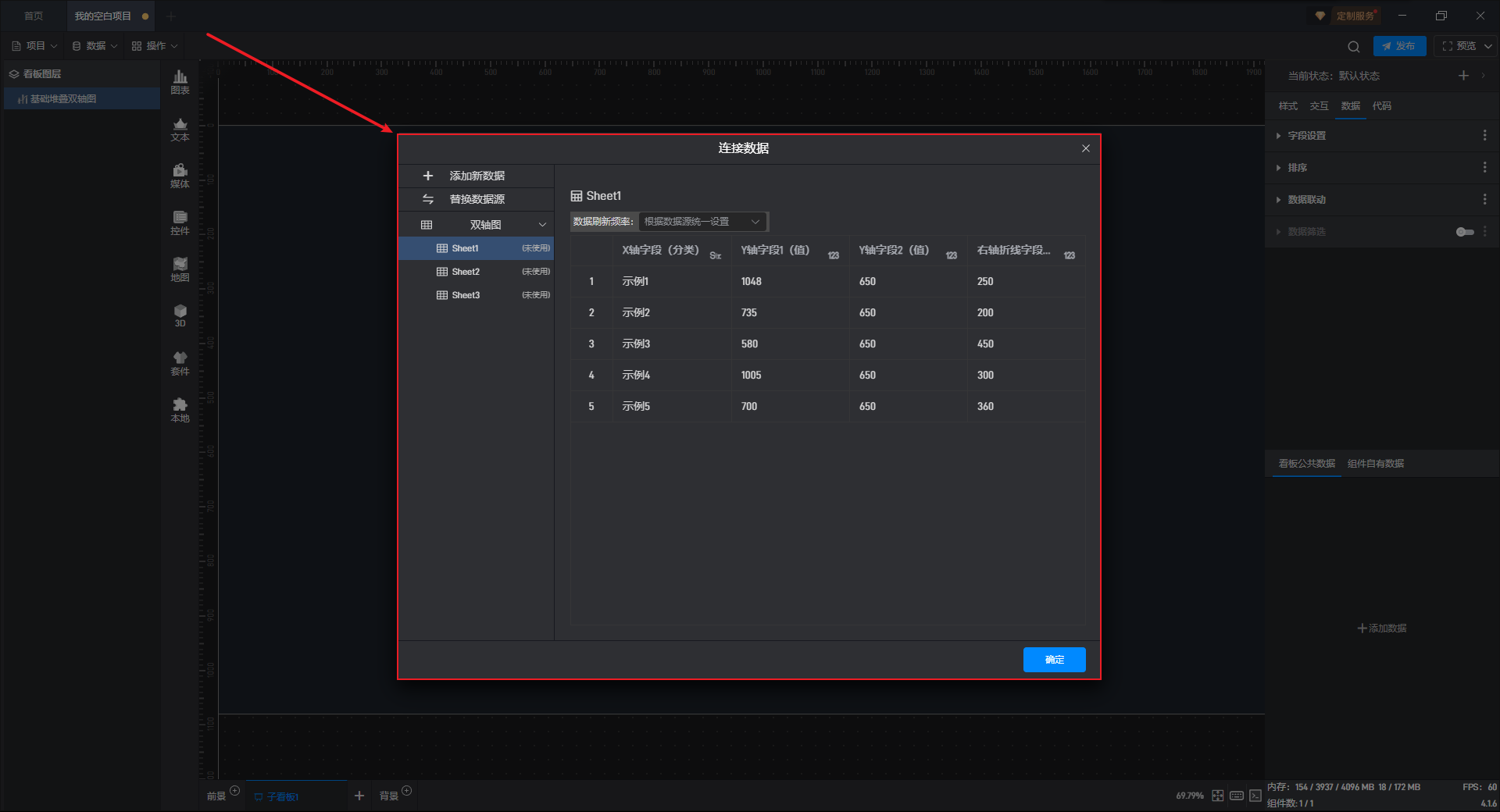Open the 项目 menu
Screen dimensions: 1500x812
(35, 46)
